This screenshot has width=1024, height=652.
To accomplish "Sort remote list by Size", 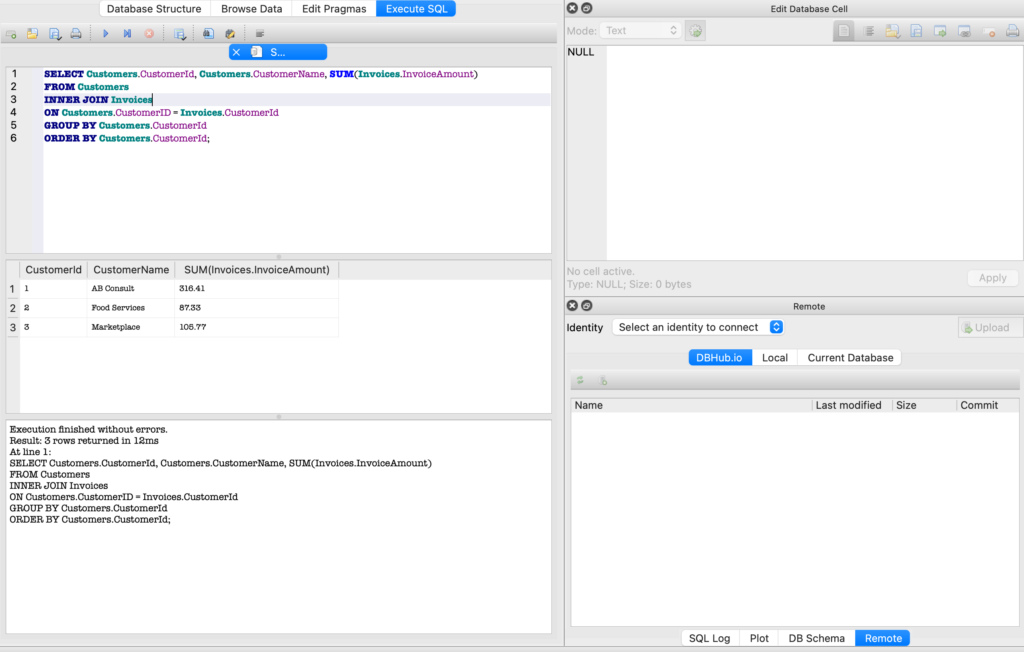I will point(923,406).
